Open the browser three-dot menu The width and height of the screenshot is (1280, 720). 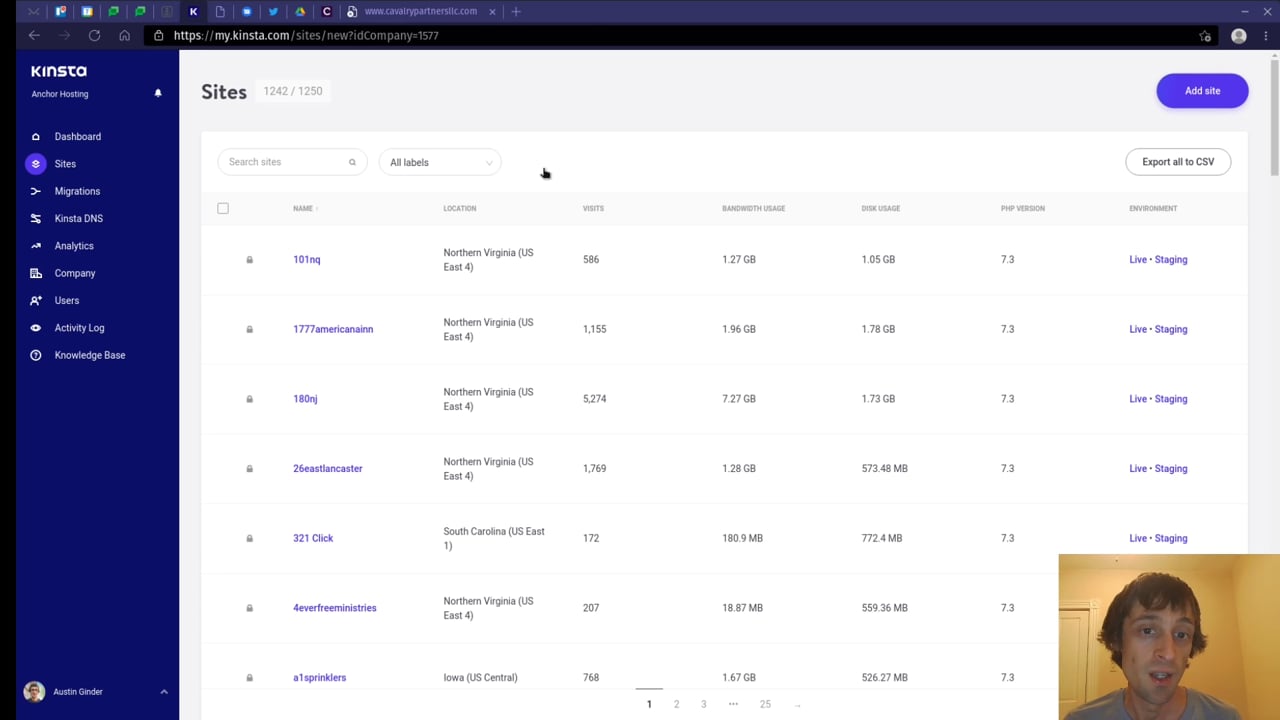pos(1266,36)
